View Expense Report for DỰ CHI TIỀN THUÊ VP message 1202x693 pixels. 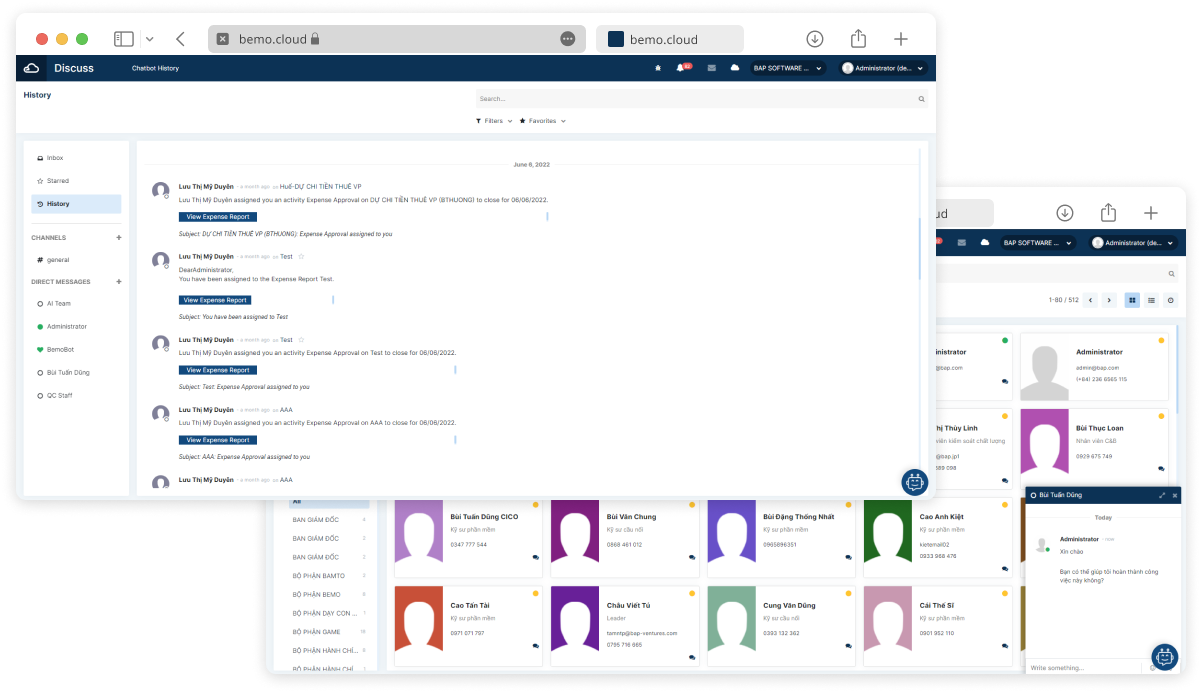pyautogui.click(x=218, y=217)
